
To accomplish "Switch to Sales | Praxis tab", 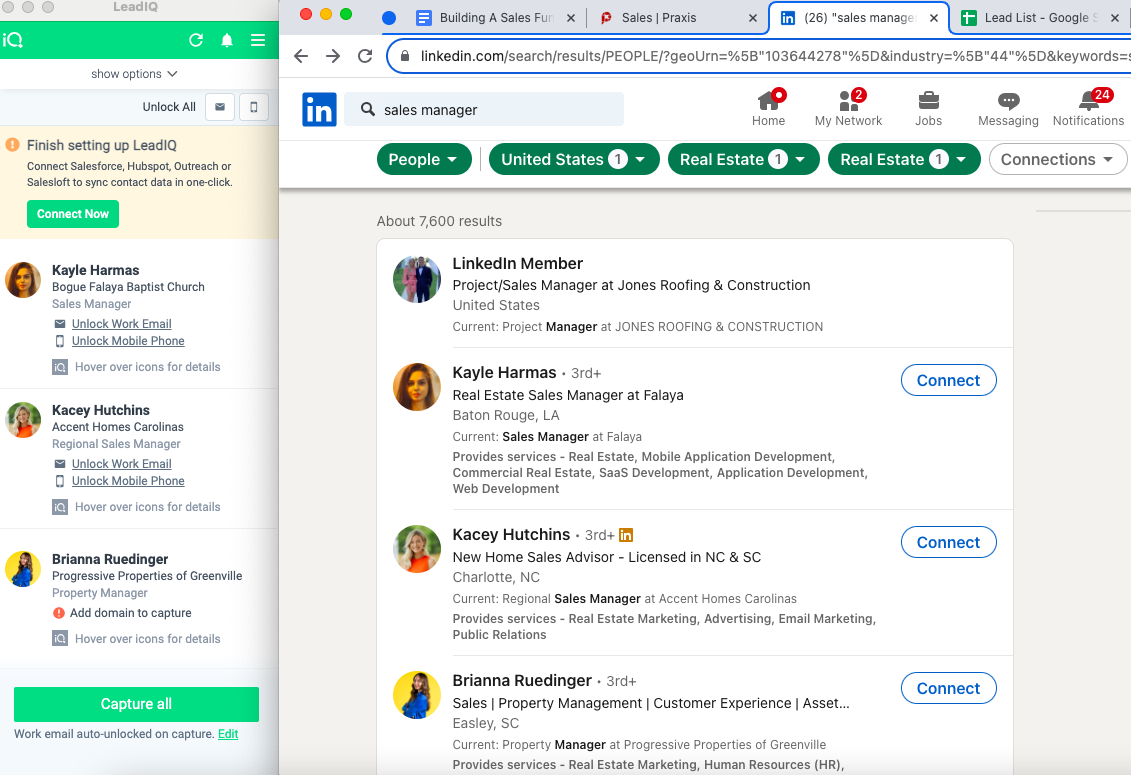I will 659,18.
